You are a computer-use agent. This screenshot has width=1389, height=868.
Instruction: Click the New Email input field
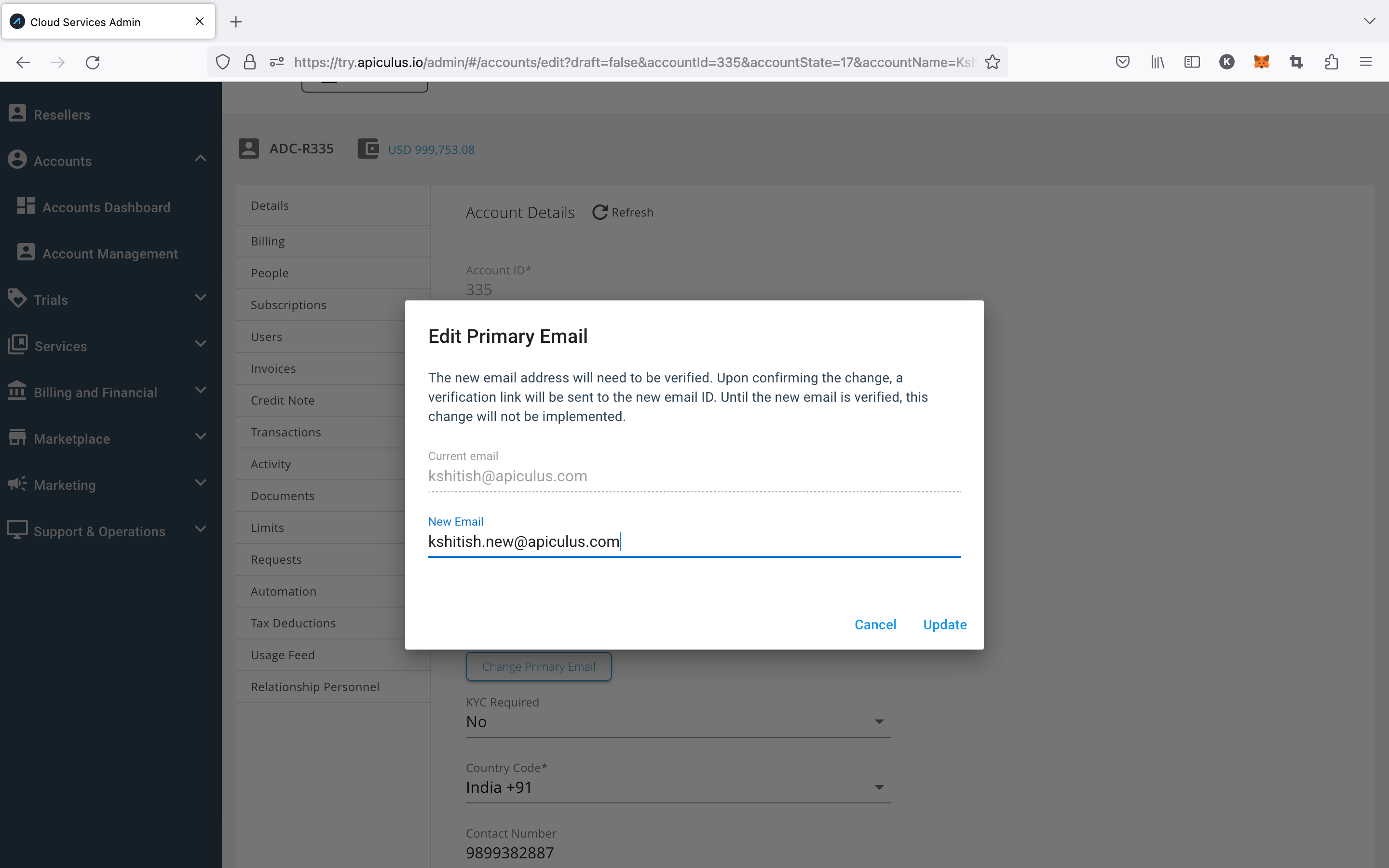tap(694, 542)
